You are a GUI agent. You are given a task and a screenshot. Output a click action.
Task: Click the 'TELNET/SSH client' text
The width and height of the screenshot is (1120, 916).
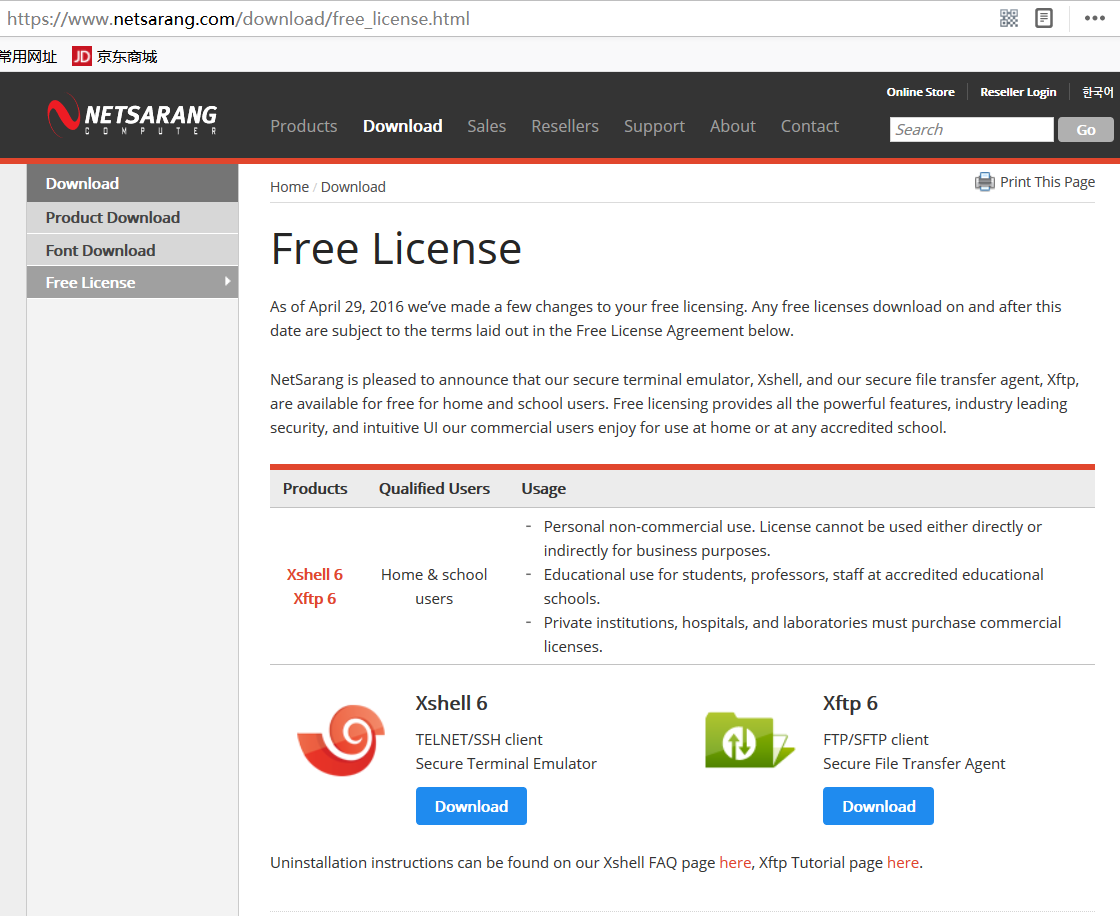[x=479, y=740]
